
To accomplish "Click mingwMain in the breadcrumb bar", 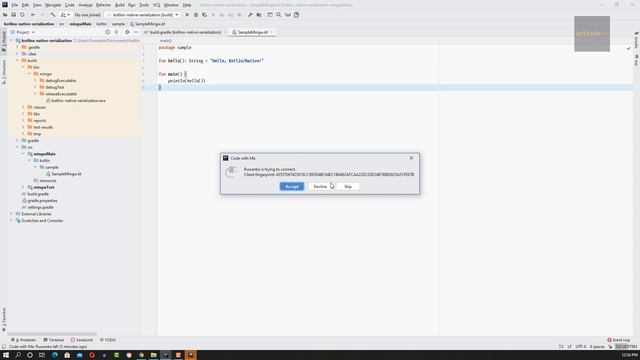I will tap(80, 24).
